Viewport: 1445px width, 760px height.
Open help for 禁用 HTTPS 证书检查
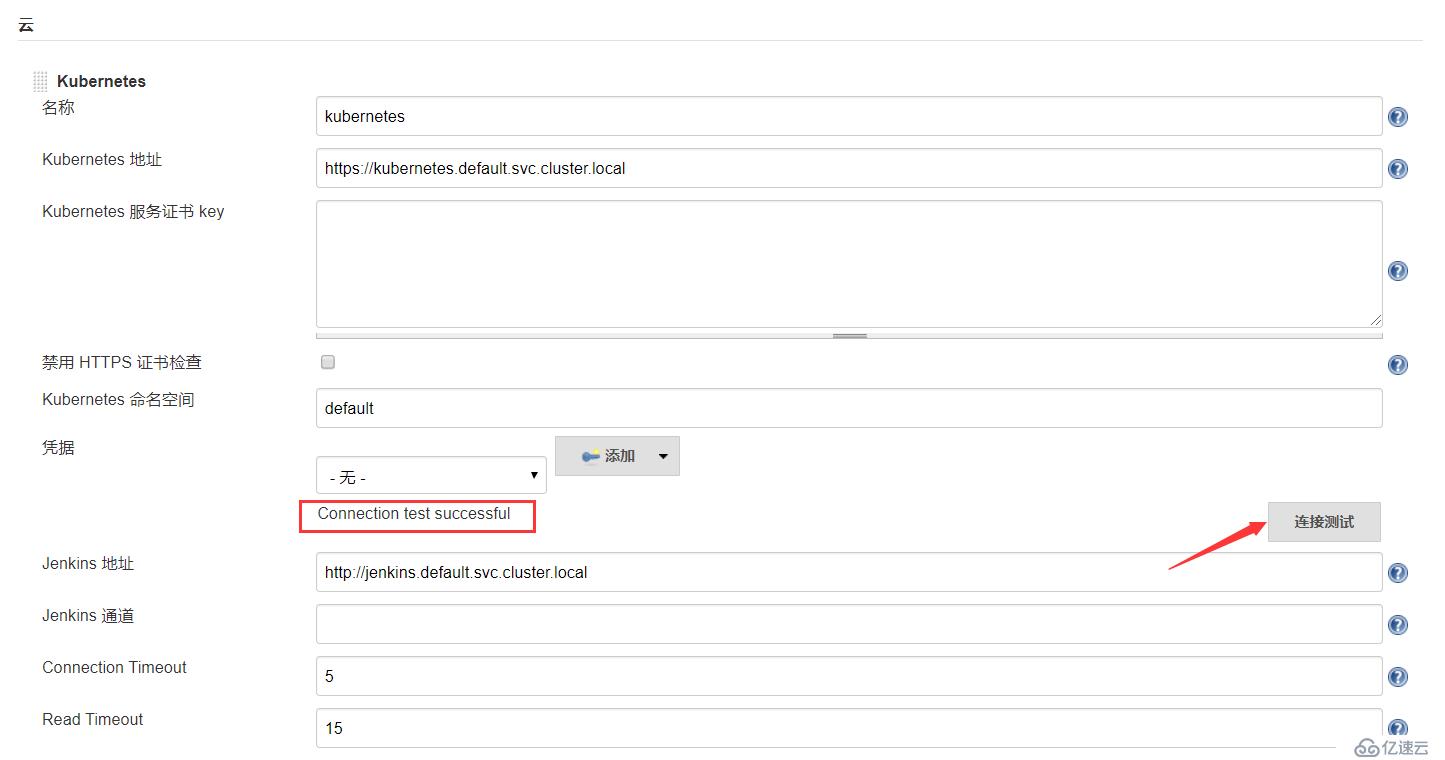(1398, 365)
